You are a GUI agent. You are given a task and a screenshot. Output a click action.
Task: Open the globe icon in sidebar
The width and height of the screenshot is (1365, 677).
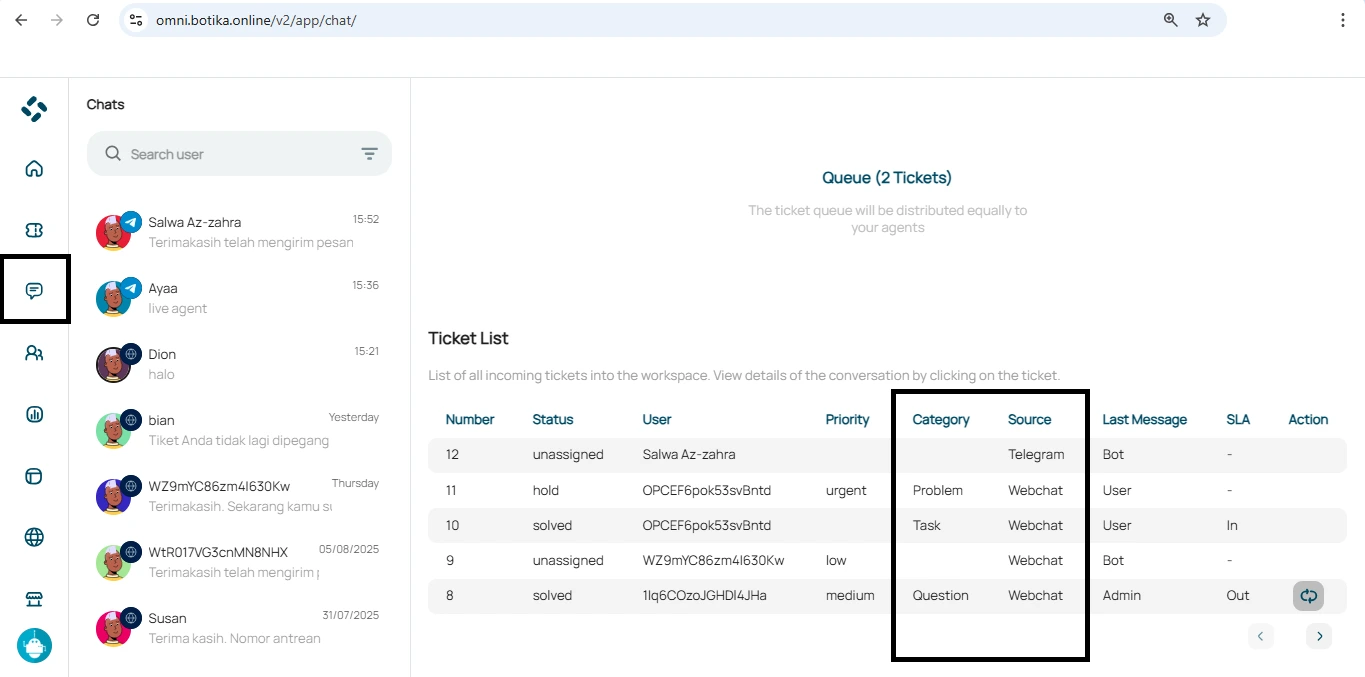tap(34, 537)
